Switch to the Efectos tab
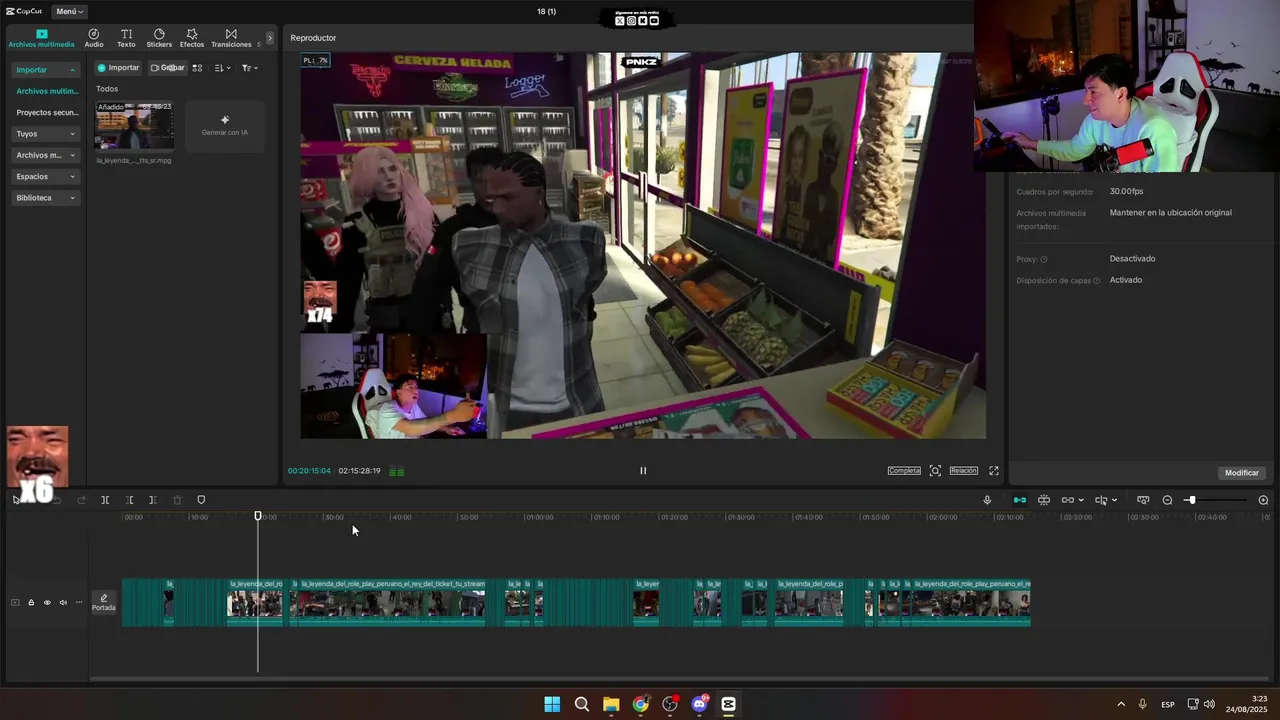Viewport: 1280px width, 720px height. [192, 38]
